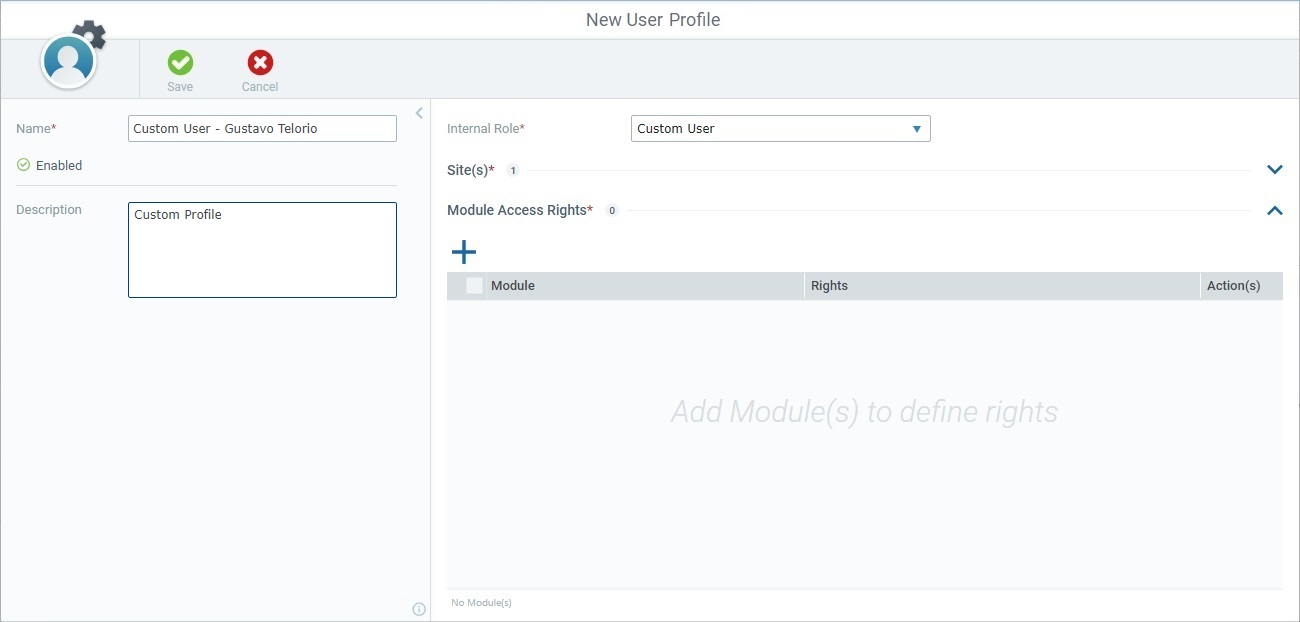Image resolution: width=1300 pixels, height=622 pixels.
Task: Click the red Cancel cross icon
Action: pos(259,62)
